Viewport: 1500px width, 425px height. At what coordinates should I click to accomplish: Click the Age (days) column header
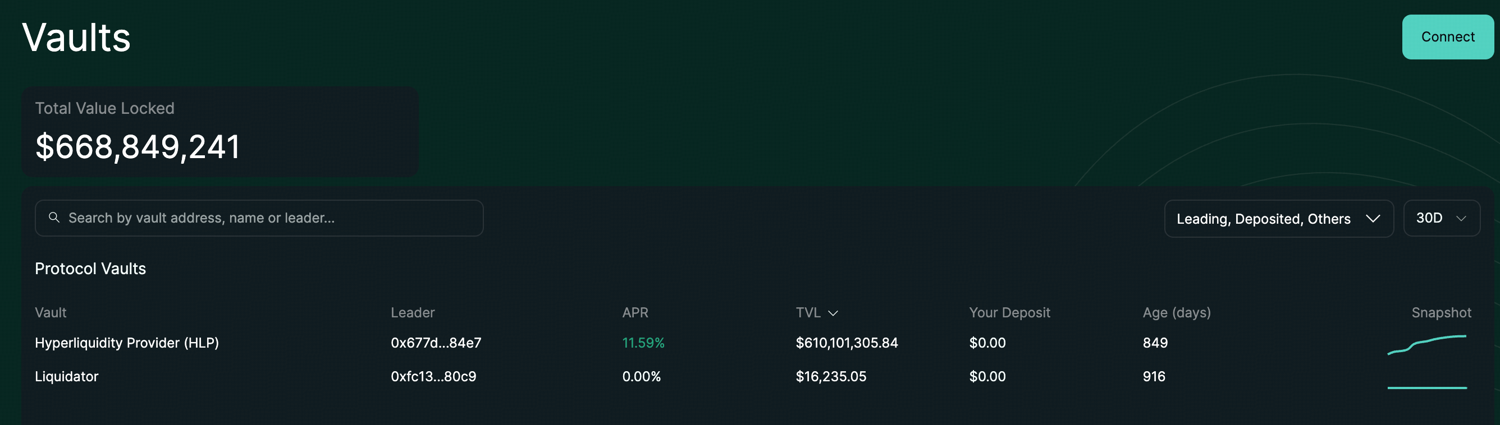1176,313
